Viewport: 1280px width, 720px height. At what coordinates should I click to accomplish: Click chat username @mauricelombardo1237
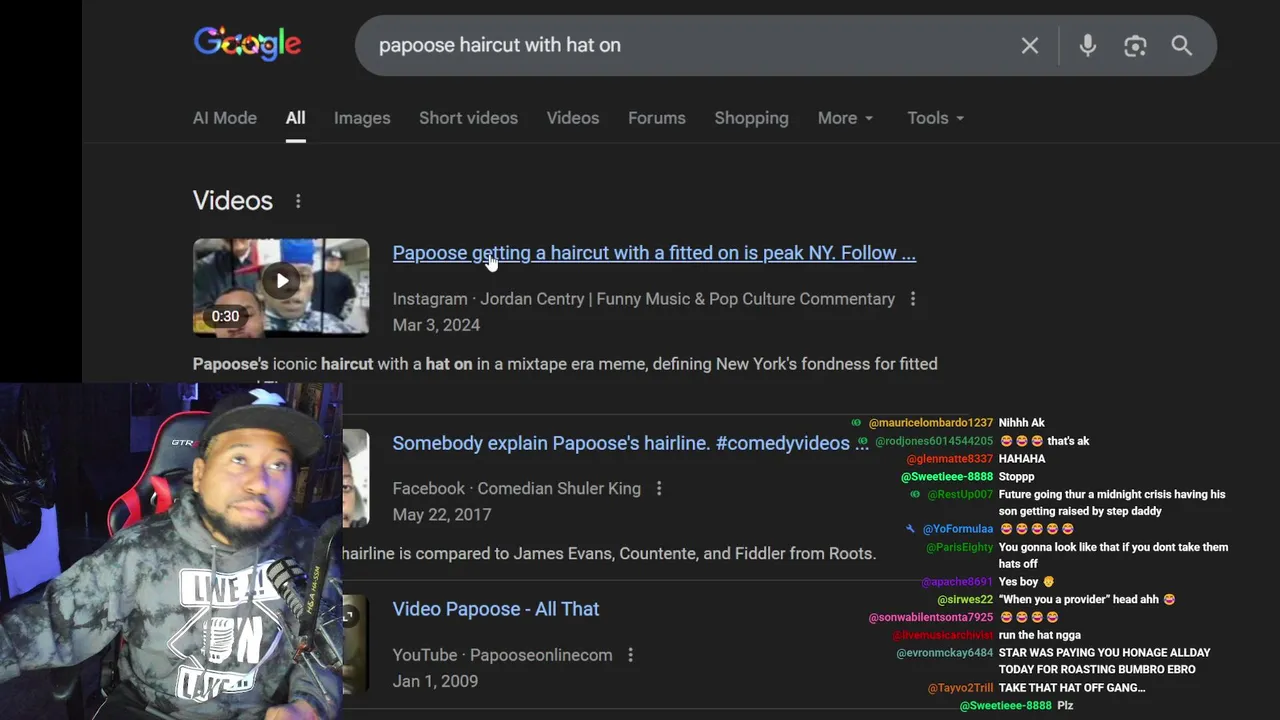click(931, 423)
